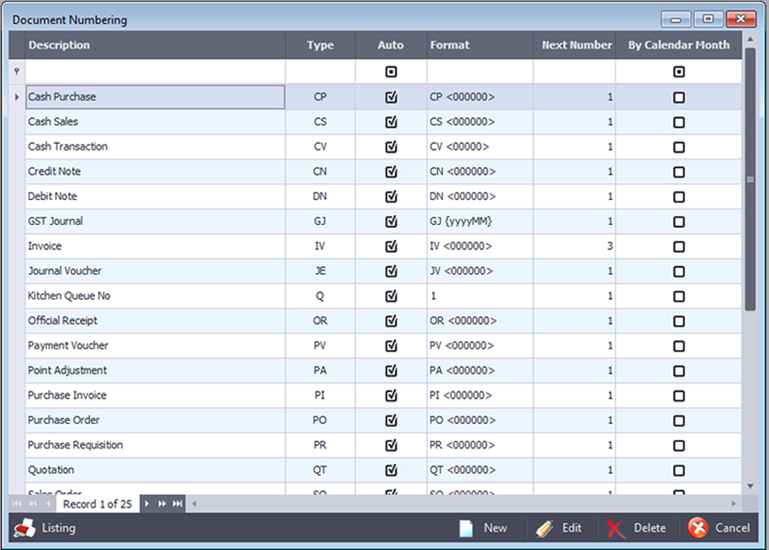Click the Delete button label
The image size is (769, 550).
(x=650, y=528)
